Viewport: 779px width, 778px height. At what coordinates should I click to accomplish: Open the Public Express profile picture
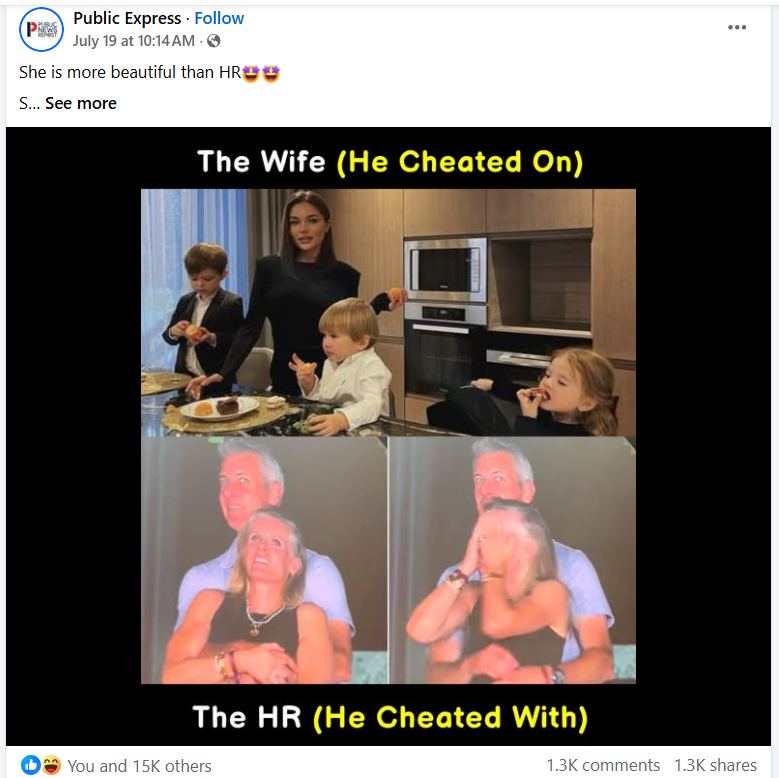click(x=41, y=29)
